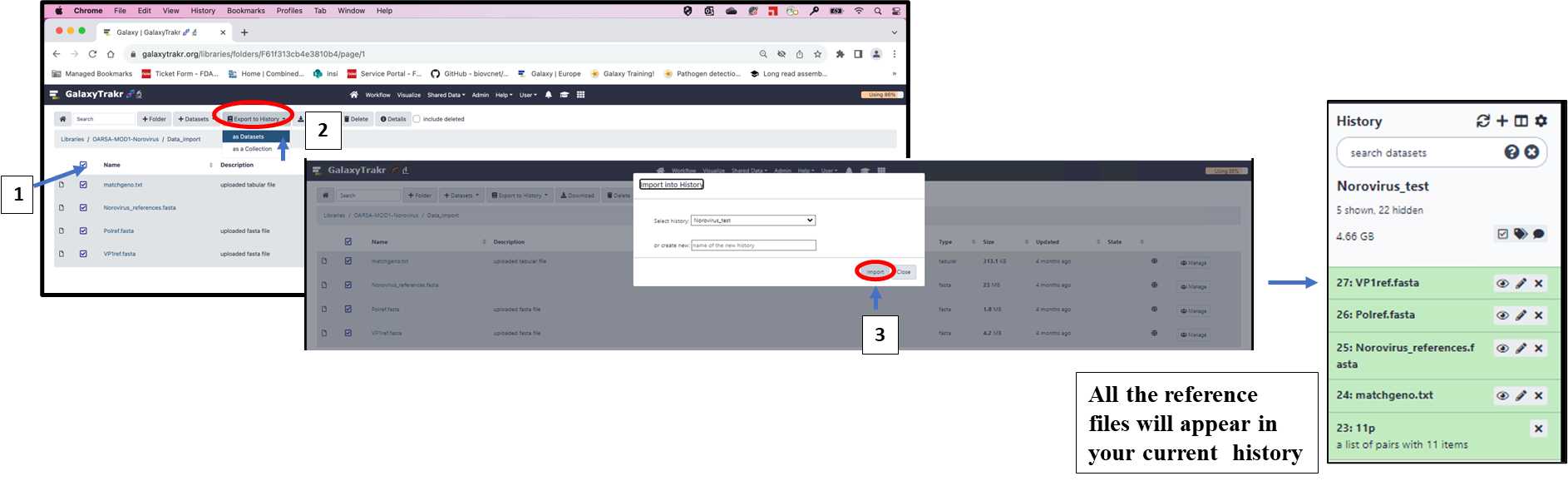The image size is (1568, 481).
Task: Open the history columns view icon
Action: click(1521, 121)
